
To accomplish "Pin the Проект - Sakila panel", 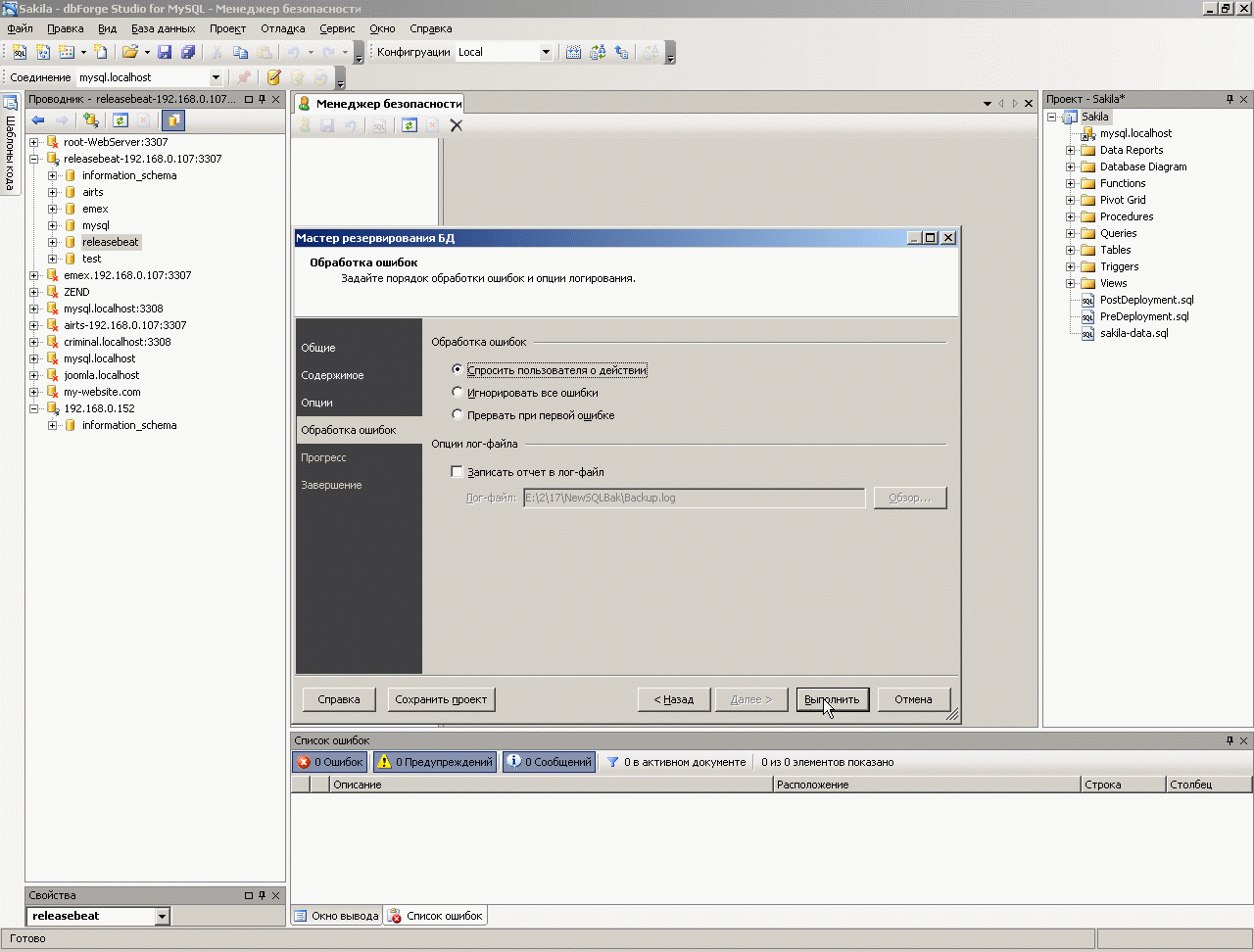I will coord(1230,99).
